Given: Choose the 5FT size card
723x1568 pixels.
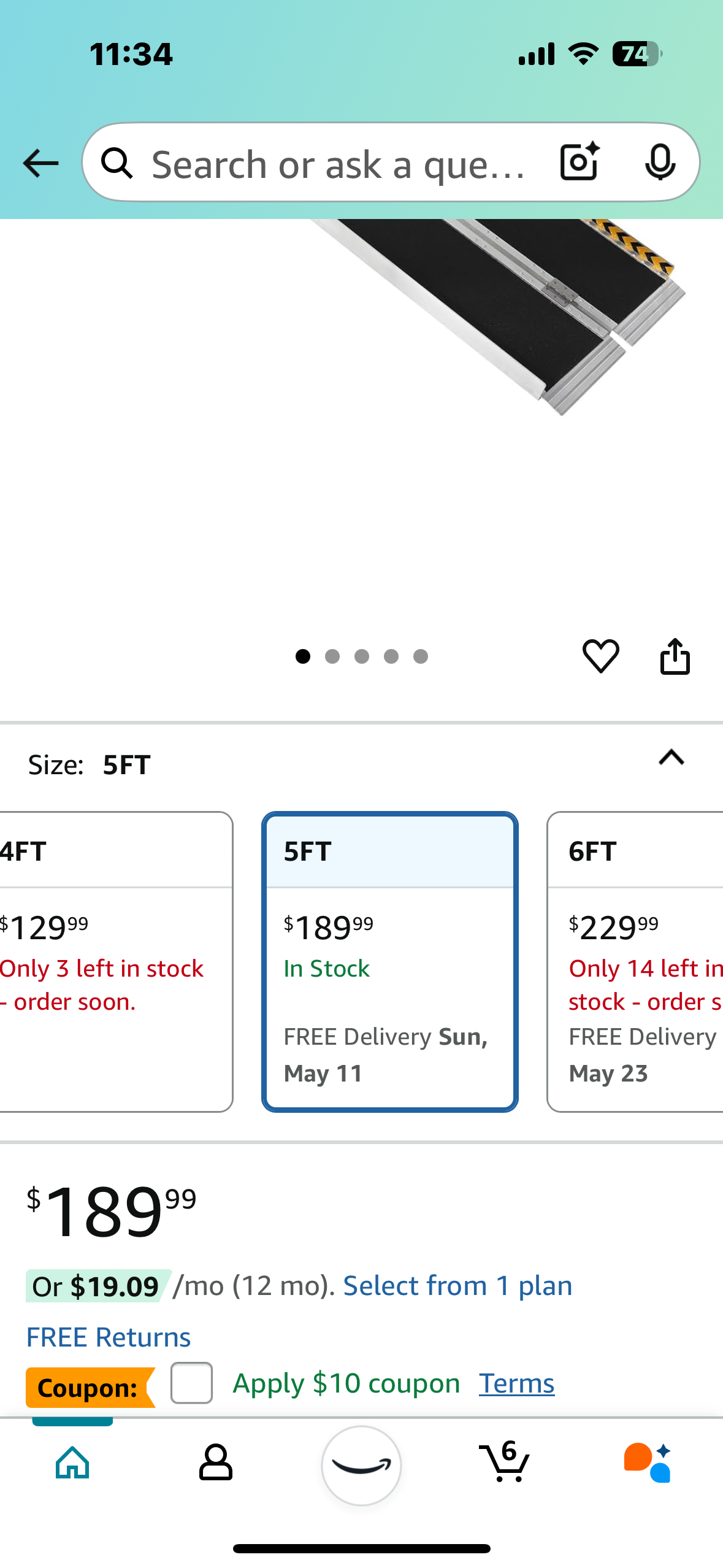Looking at the screenshot, I should 390,961.
